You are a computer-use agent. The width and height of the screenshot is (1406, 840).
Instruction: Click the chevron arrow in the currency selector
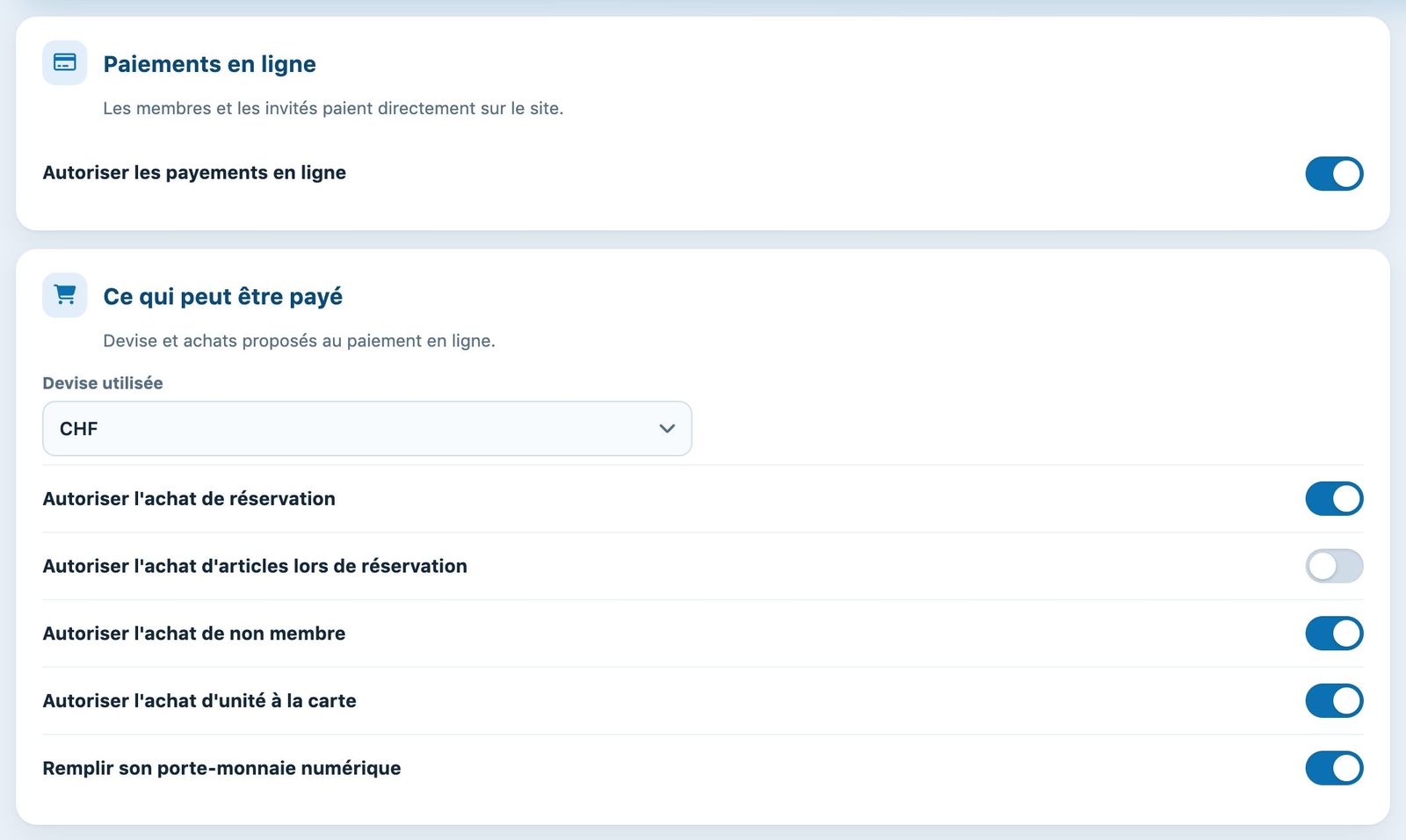click(667, 429)
